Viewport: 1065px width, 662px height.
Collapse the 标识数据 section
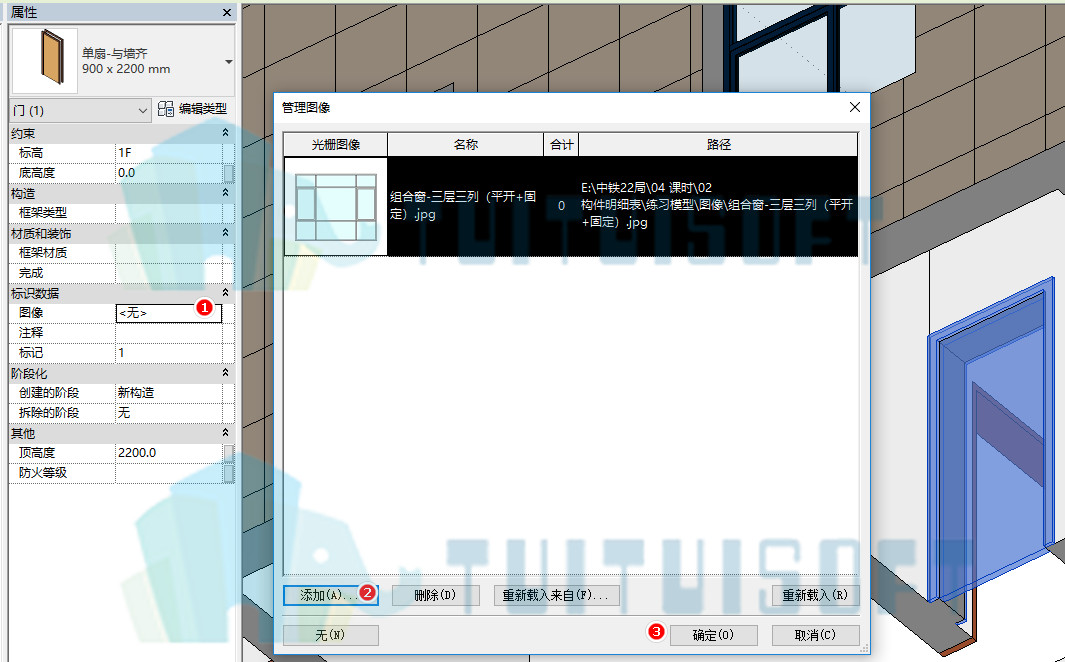(x=225, y=293)
